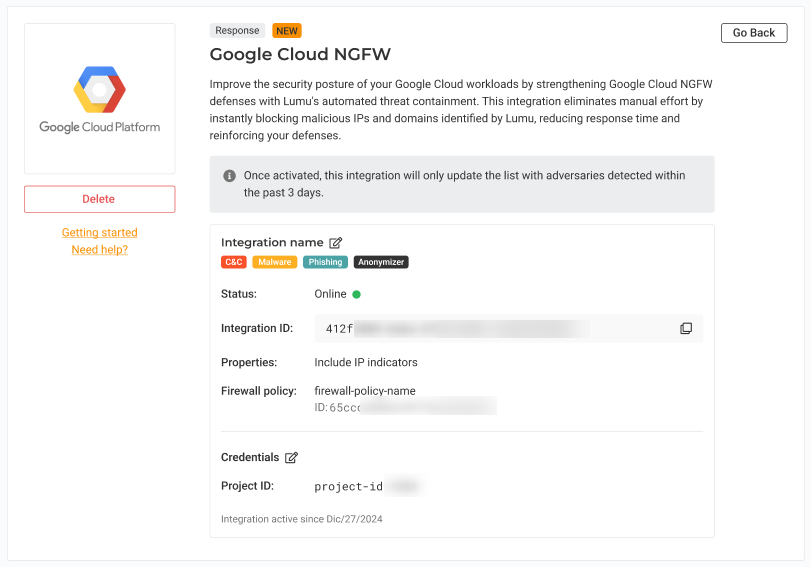Click the Google Cloud NGFW heading
The width and height of the screenshot is (811, 567).
[x=300, y=54]
